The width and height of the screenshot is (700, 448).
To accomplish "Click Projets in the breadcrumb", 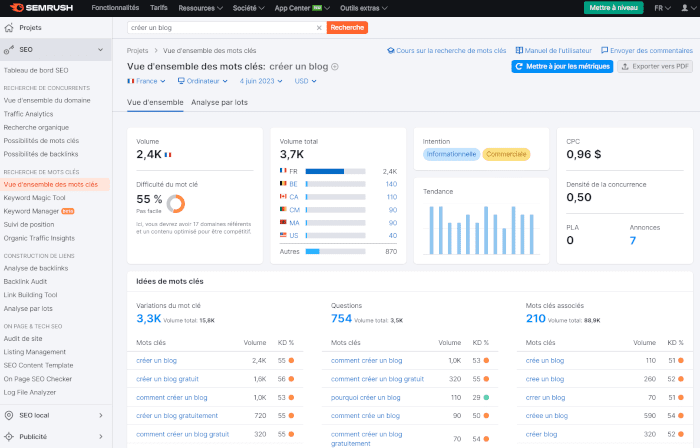I will [137, 51].
